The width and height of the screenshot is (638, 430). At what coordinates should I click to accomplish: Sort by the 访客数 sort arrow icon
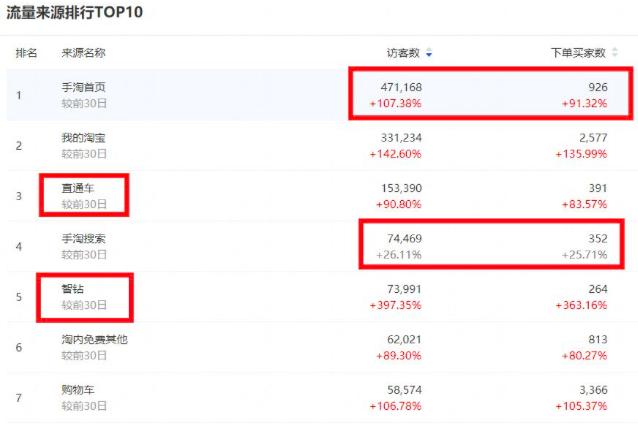429,53
